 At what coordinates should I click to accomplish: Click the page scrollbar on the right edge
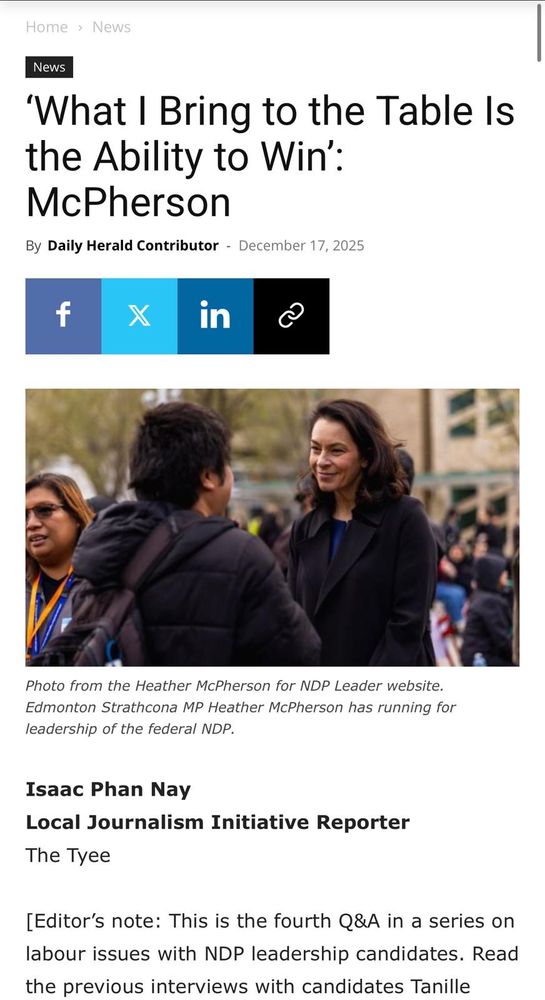tap(539, 33)
